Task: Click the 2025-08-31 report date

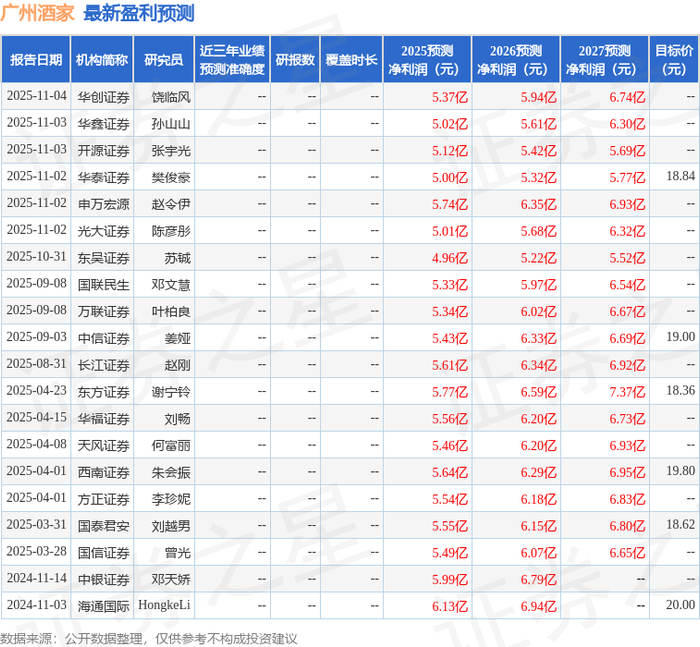Action: 37,363
